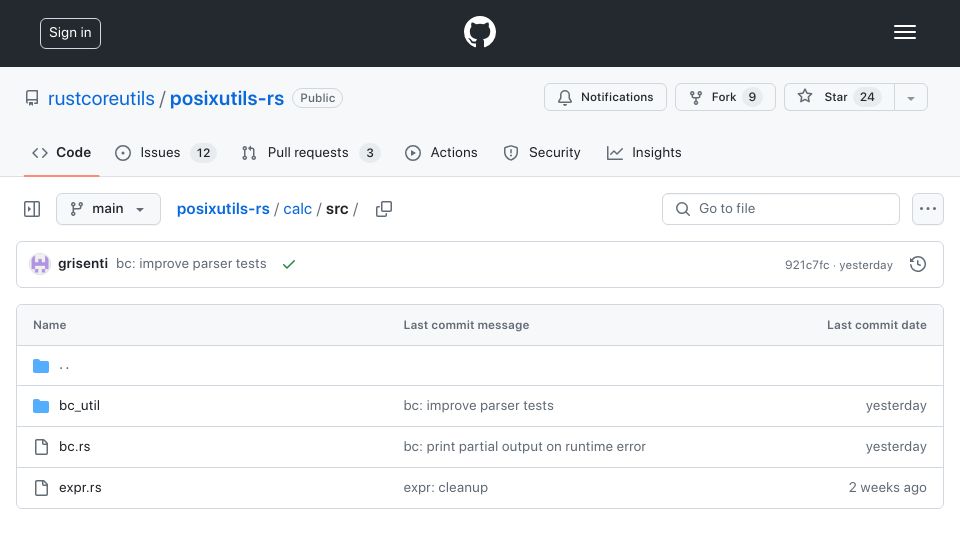Click the repository icon beside rustcoreutils
The height and width of the screenshot is (540, 960).
(32, 98)
